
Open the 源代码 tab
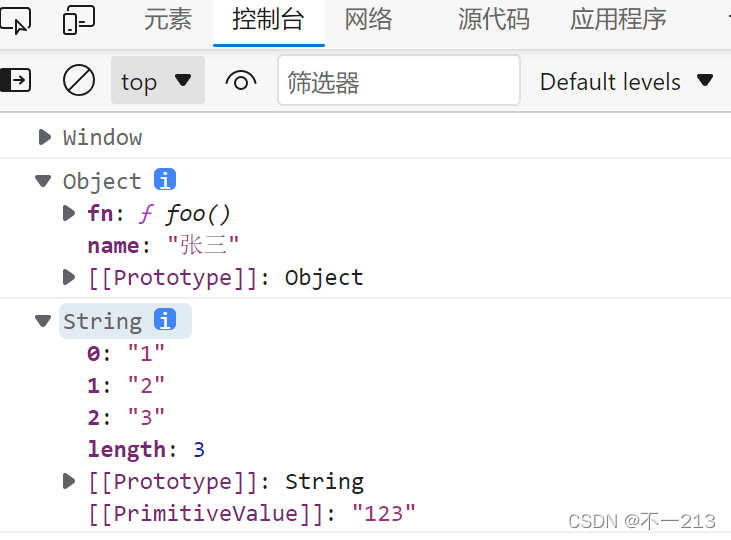pos(494,19)
